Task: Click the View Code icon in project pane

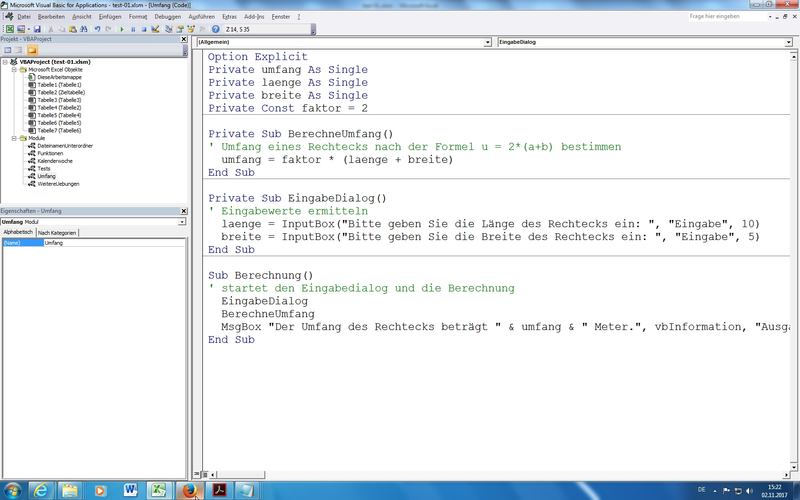Action: tap(8, 49)
